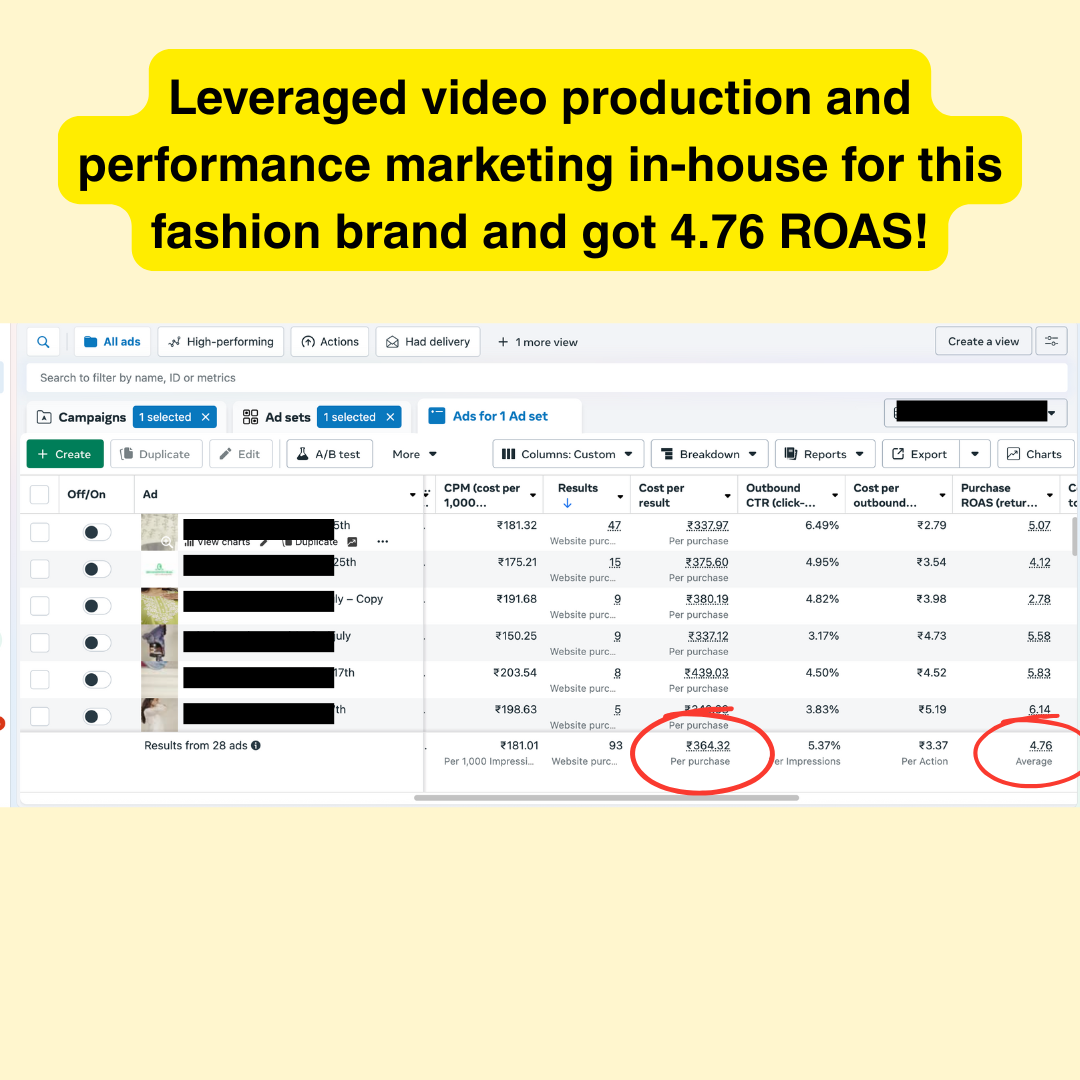Click the underlined ₹337.97 cost per purchase
Image resolution: width=1080 pixels, height=1080 pixels.
click(x=707, y=526)
